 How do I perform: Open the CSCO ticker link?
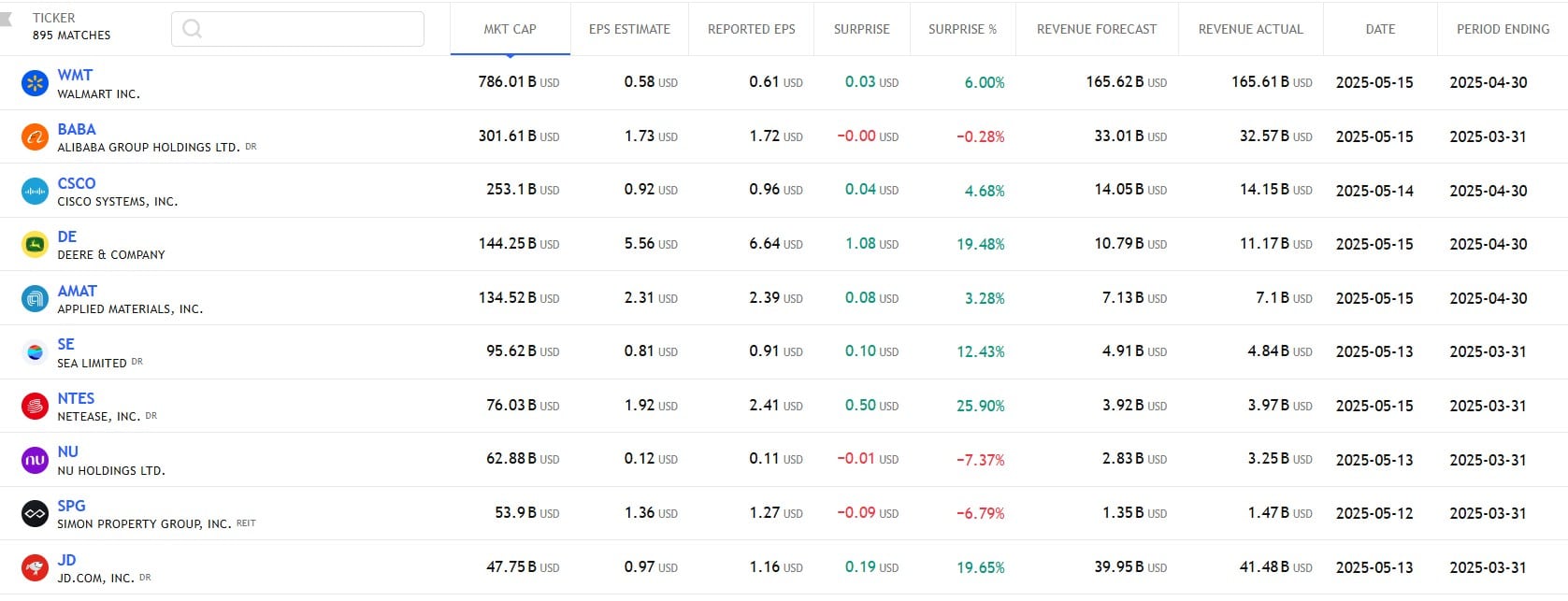[77, 183]
